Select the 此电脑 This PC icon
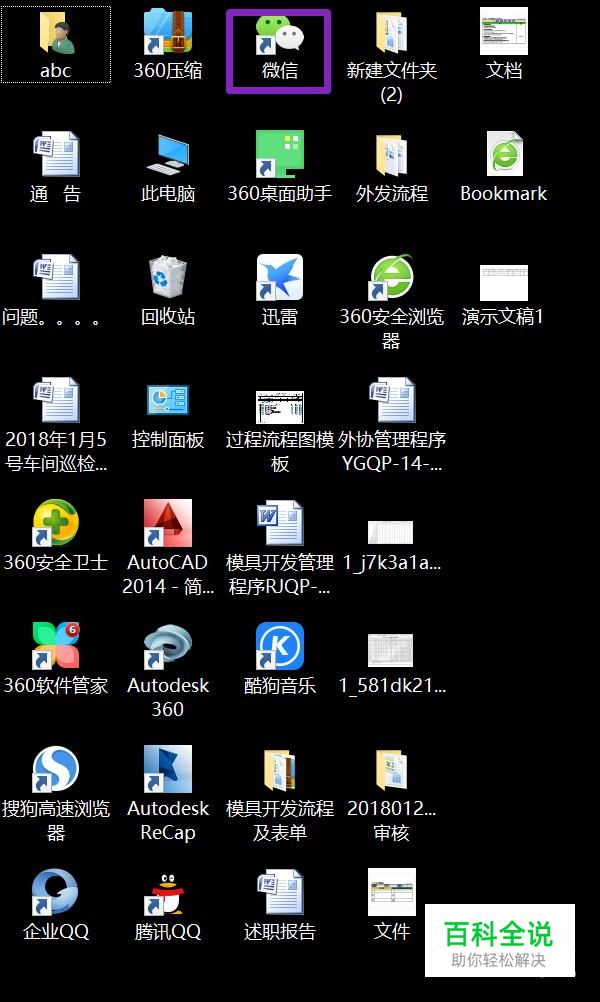Screen dimensions: 600x1002 (168, 155)
